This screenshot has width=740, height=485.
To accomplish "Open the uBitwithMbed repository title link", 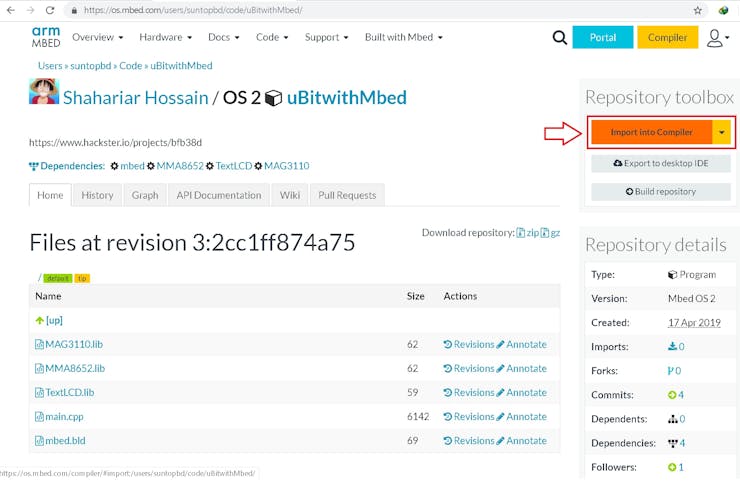I will click(346, 98).
